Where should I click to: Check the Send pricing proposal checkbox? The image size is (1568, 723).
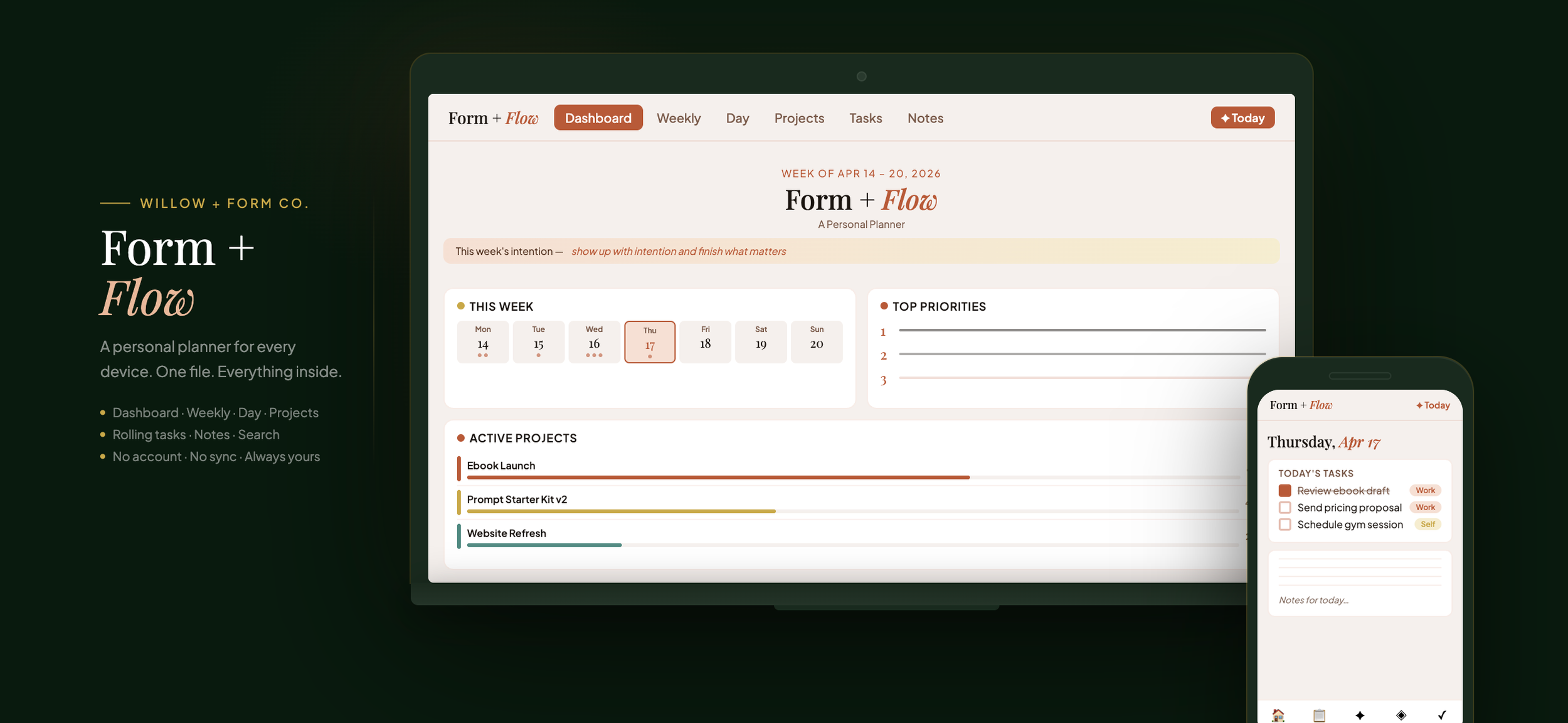(1284, 507)
